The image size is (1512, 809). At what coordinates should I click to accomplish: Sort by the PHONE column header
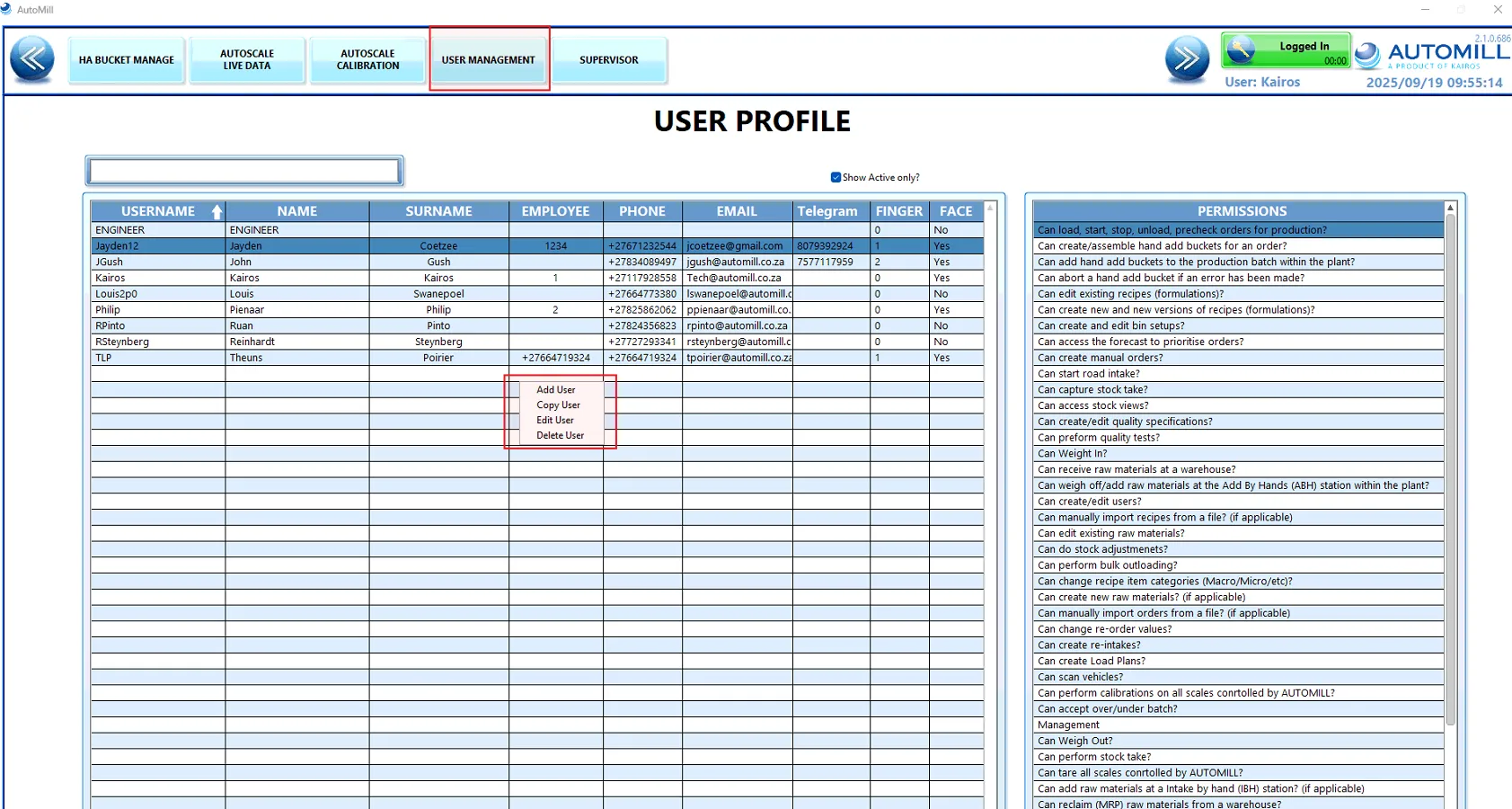pos(642,211)
